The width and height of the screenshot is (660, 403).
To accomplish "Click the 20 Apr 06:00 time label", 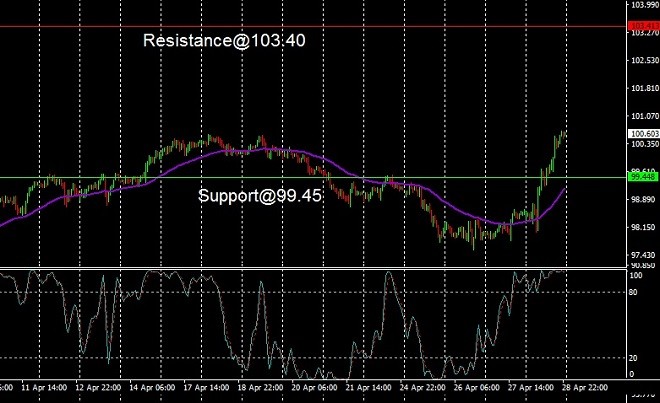I will point(314,387).
